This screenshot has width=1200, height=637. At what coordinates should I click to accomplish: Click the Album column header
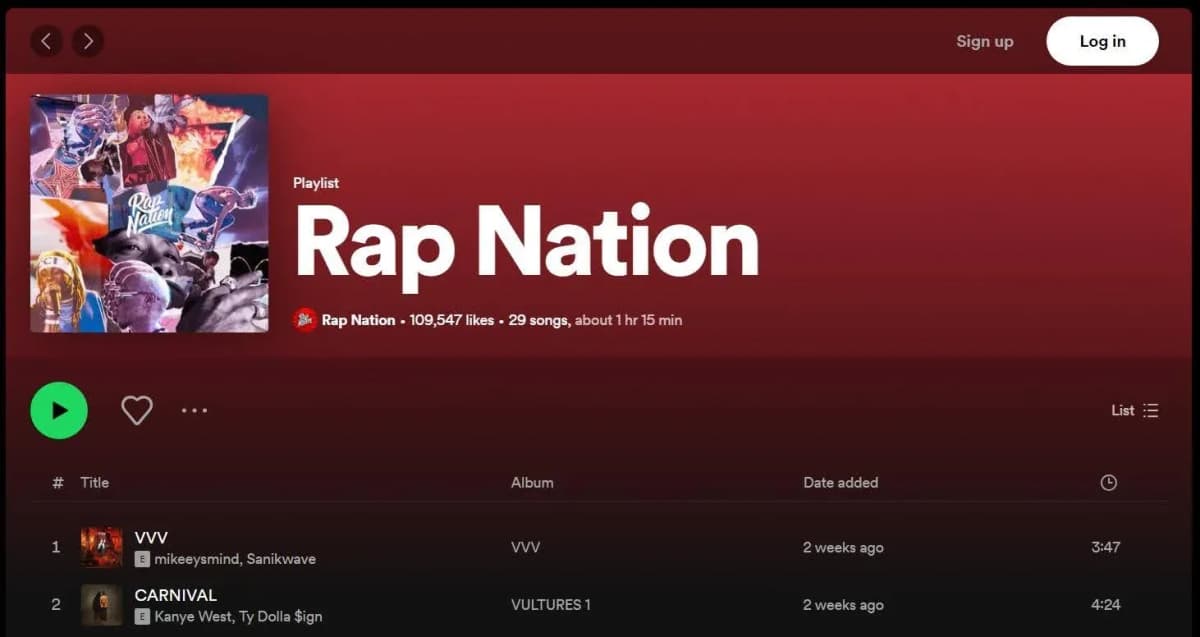coord(532,482)
